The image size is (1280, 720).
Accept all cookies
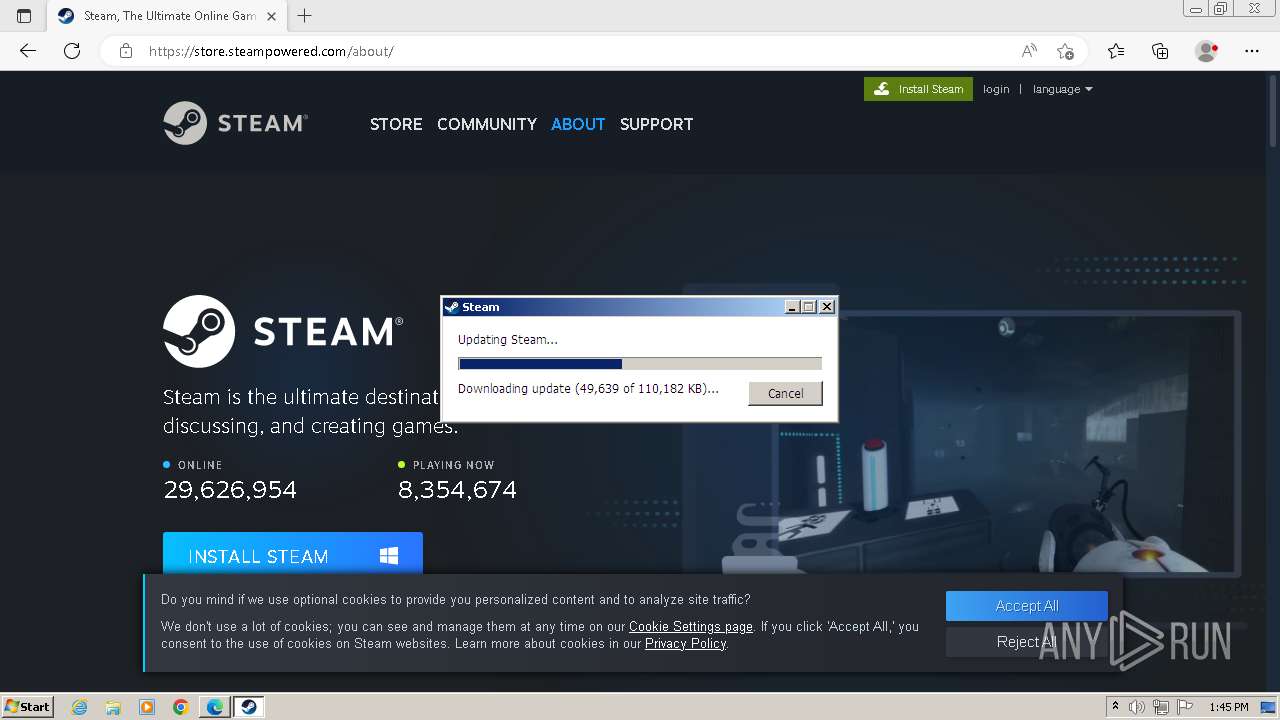pos(1027,606)
